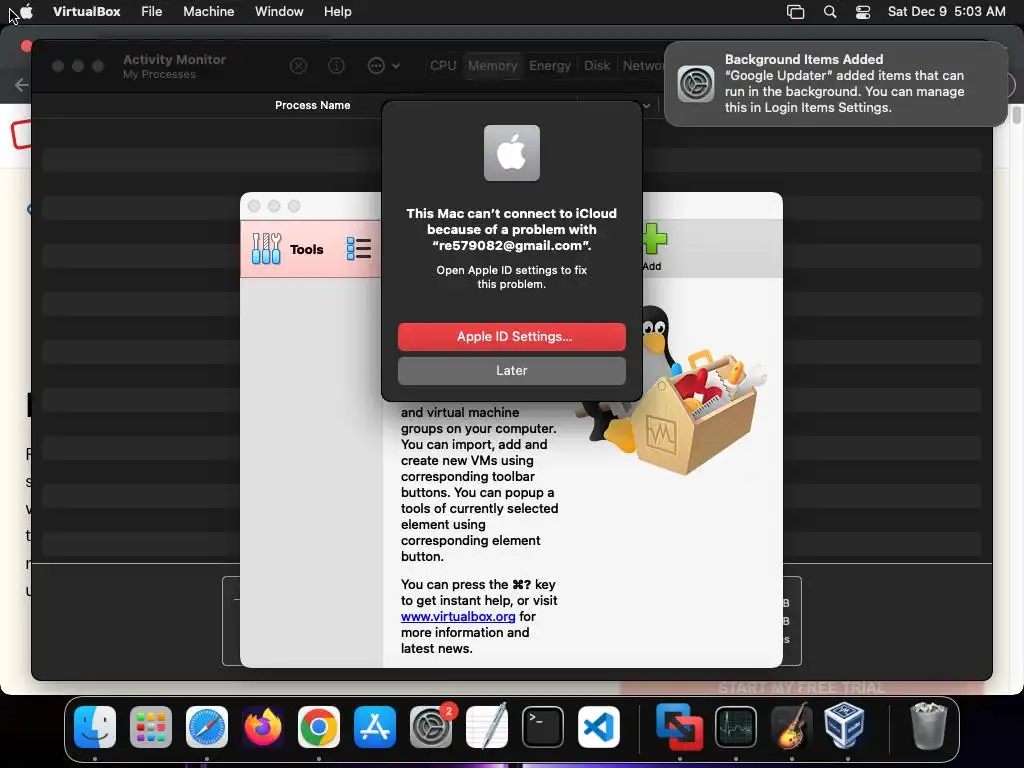1024x768 pixels.
Task: Open the Tools list menu icon
Action: (359, 249)
